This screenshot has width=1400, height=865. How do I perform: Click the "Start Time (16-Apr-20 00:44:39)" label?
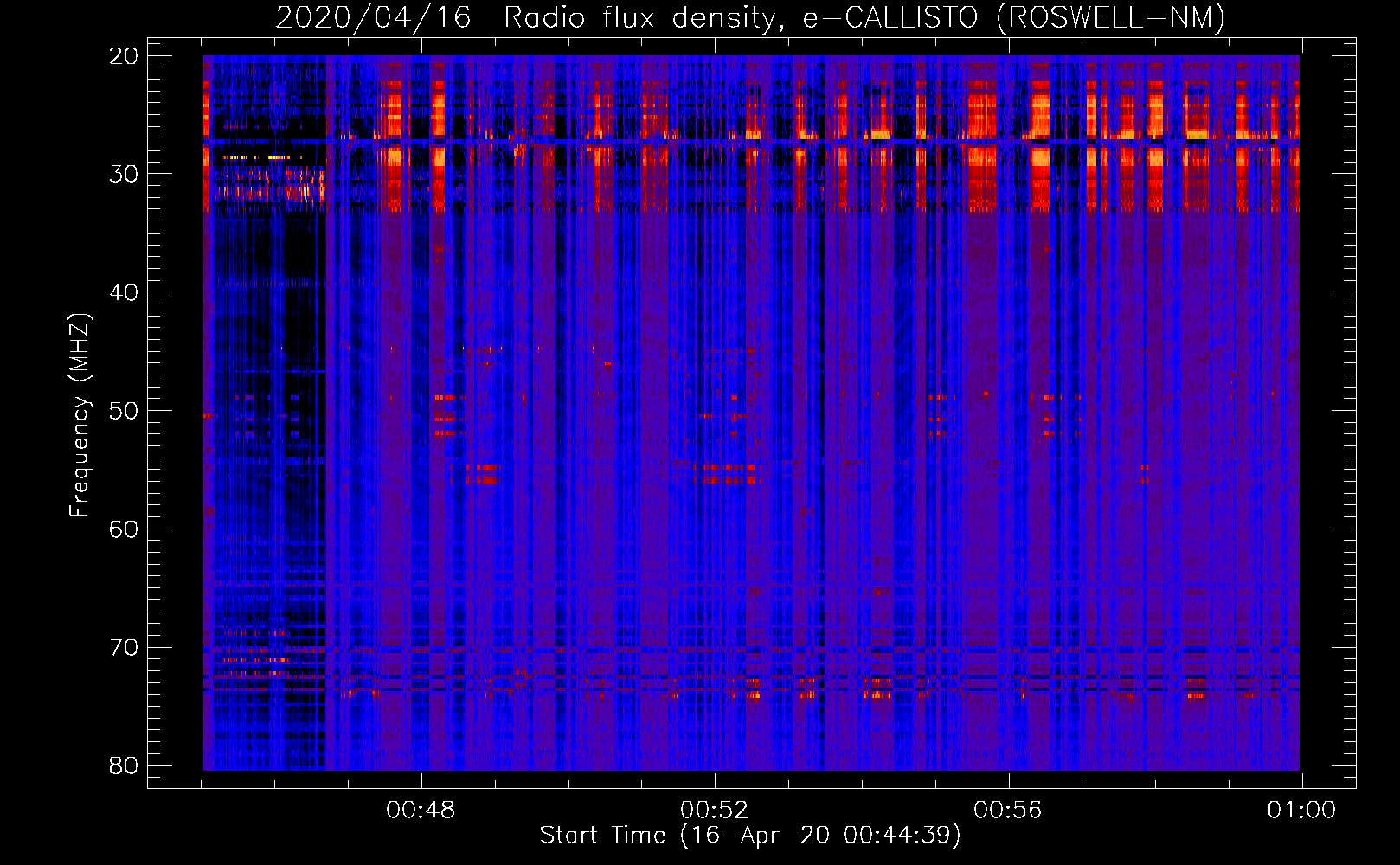coord(750,835)
